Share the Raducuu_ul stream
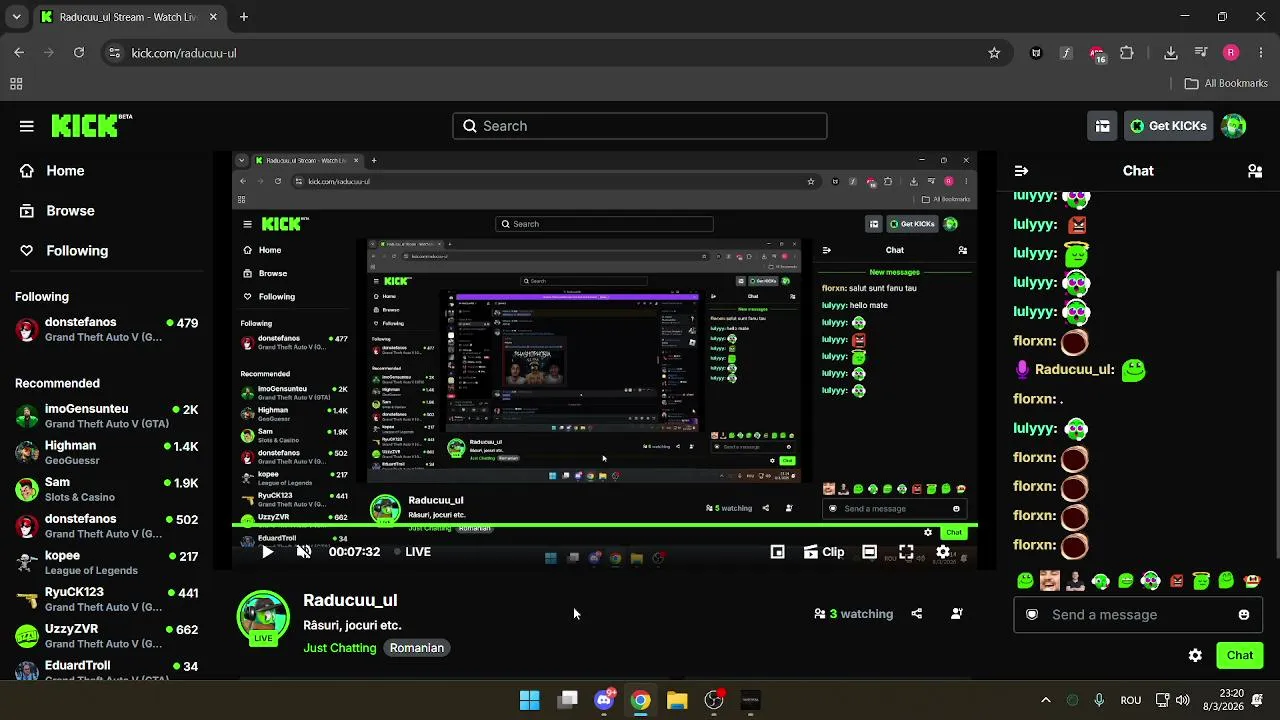The height and width of the screenshot is (720, 1280). click(x=917, y=614)
